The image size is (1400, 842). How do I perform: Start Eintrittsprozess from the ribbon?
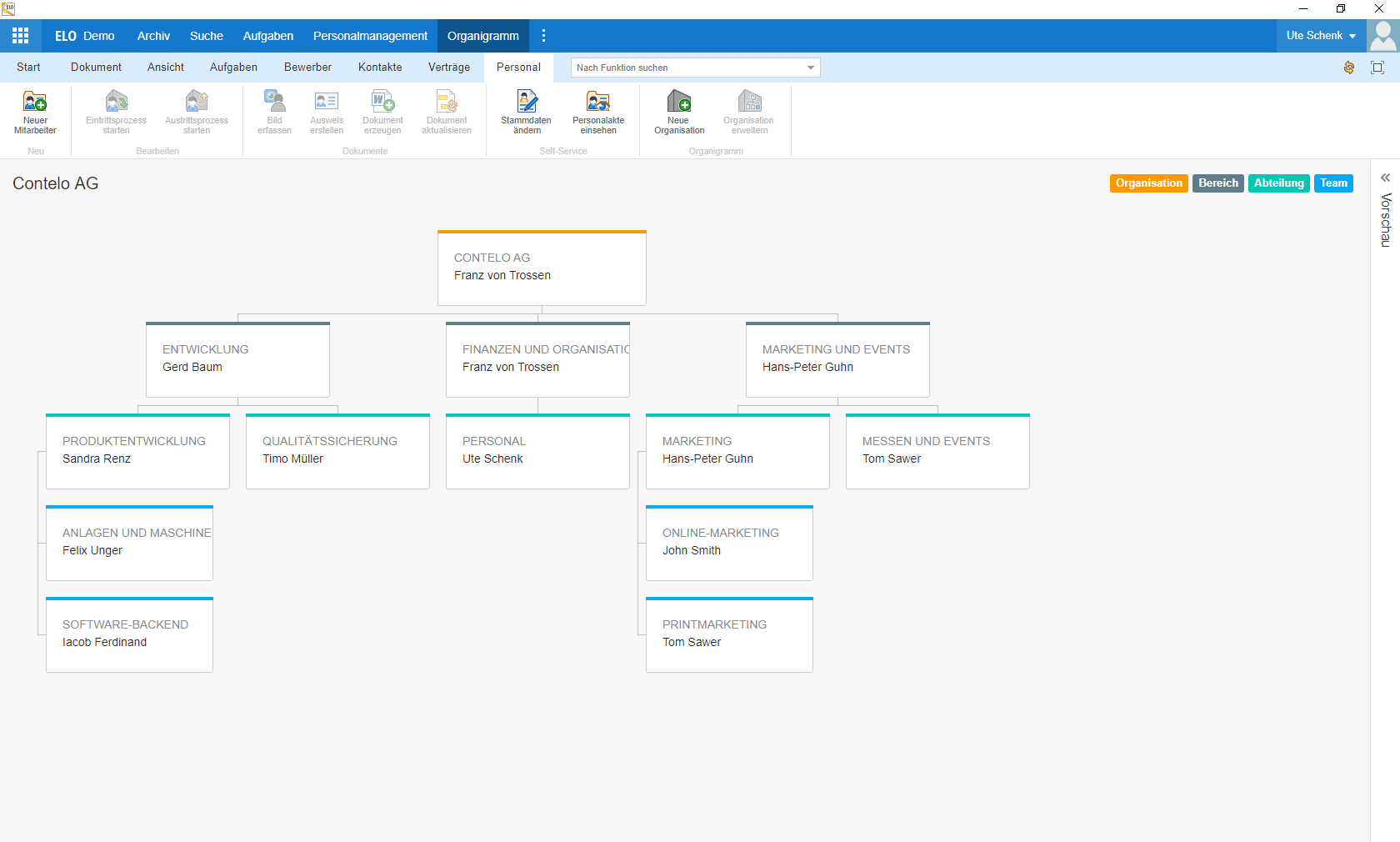[117, 113]
